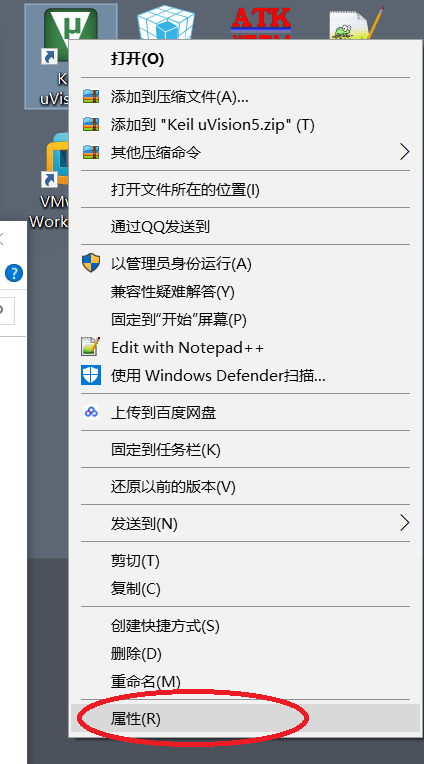The height and width of the screenshot is (764, 424).
Task: Expand the 其他压缩命令 submenu arrow
Action: coord(404,152)
